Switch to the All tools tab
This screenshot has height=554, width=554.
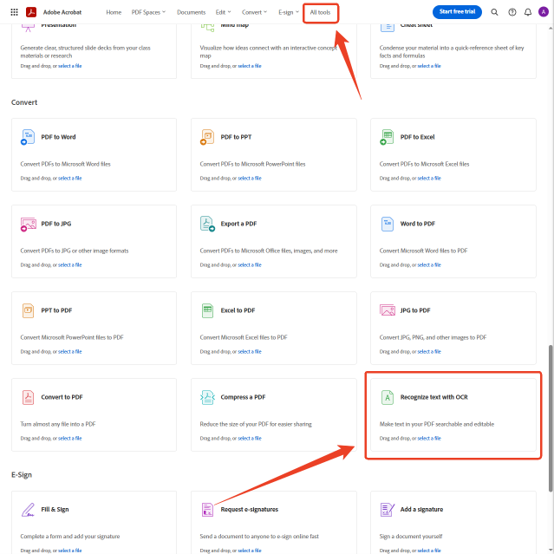point(320,12)
